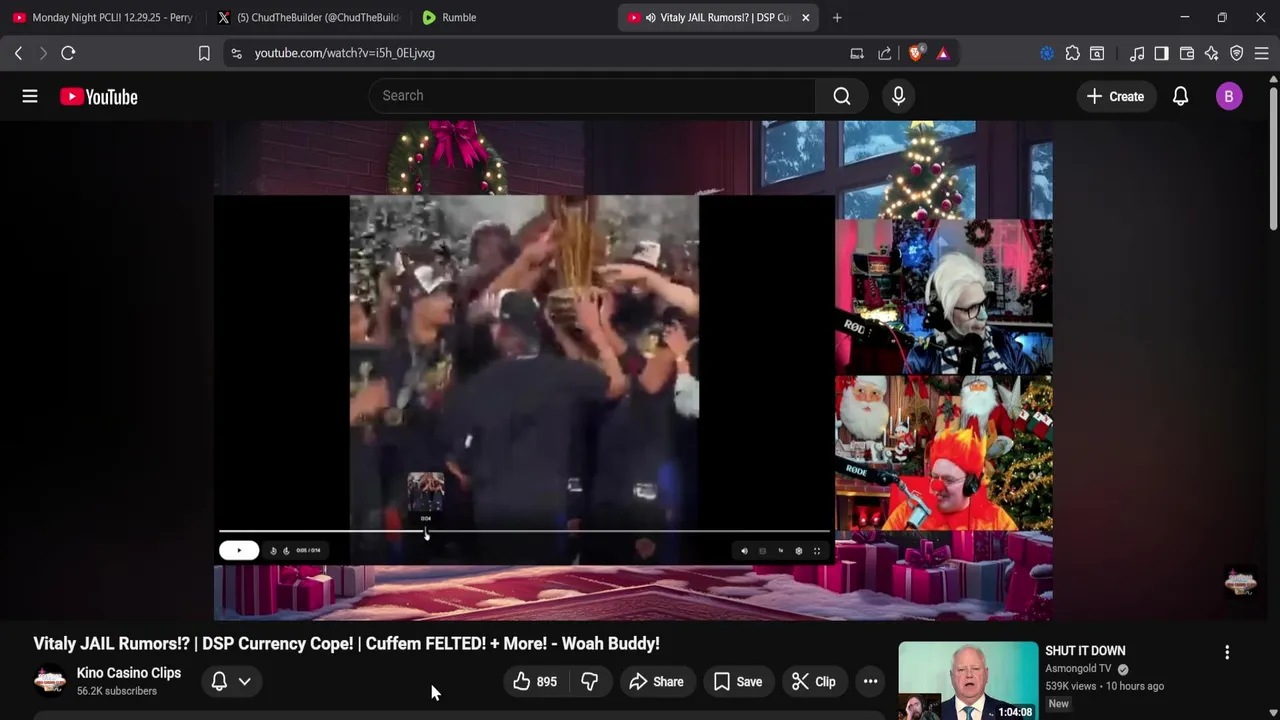The height and width of the screenshot is (720, 1280).
Task: Click the 'New' badge under Asmongold video
Action: pos(1059,704)
